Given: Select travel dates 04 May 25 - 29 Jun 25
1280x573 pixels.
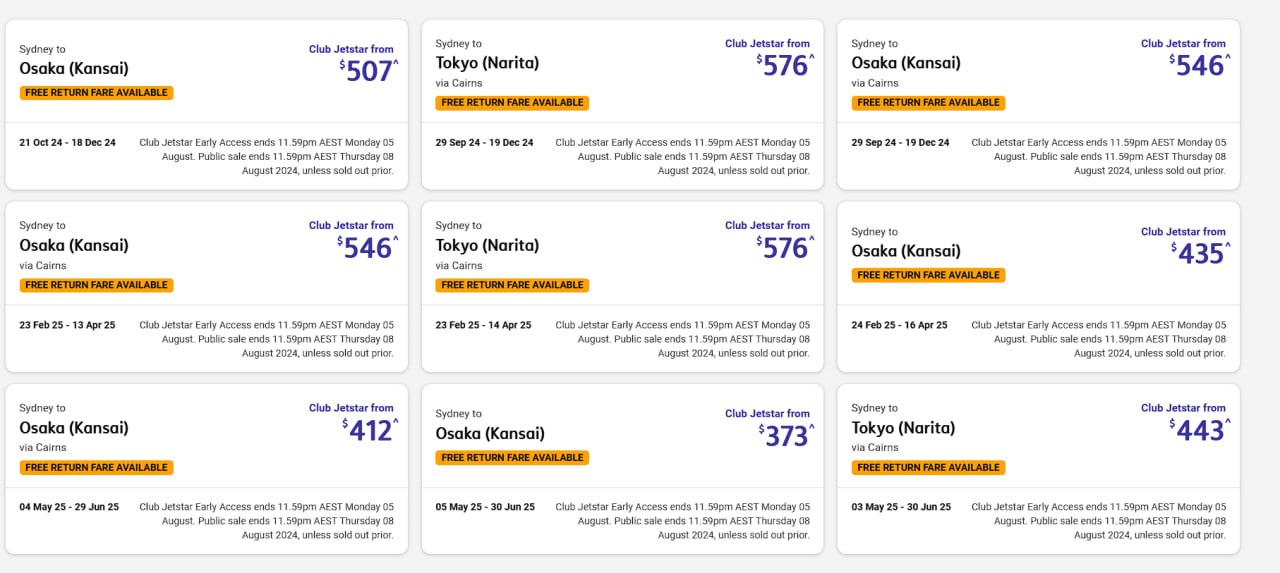Looking at the screenshot, I should [x=69, y=507].
